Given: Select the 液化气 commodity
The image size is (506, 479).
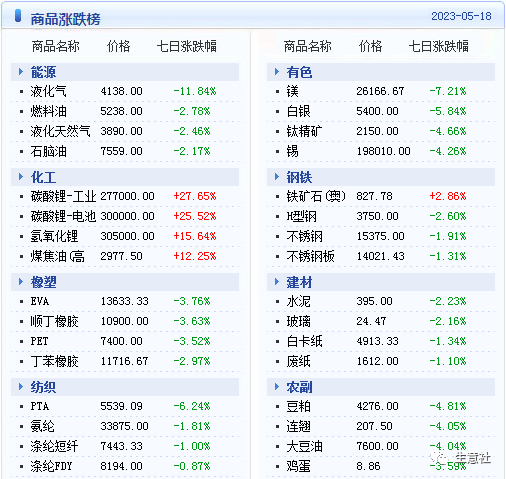Looking at the screenshot, I should coord(48,91).
